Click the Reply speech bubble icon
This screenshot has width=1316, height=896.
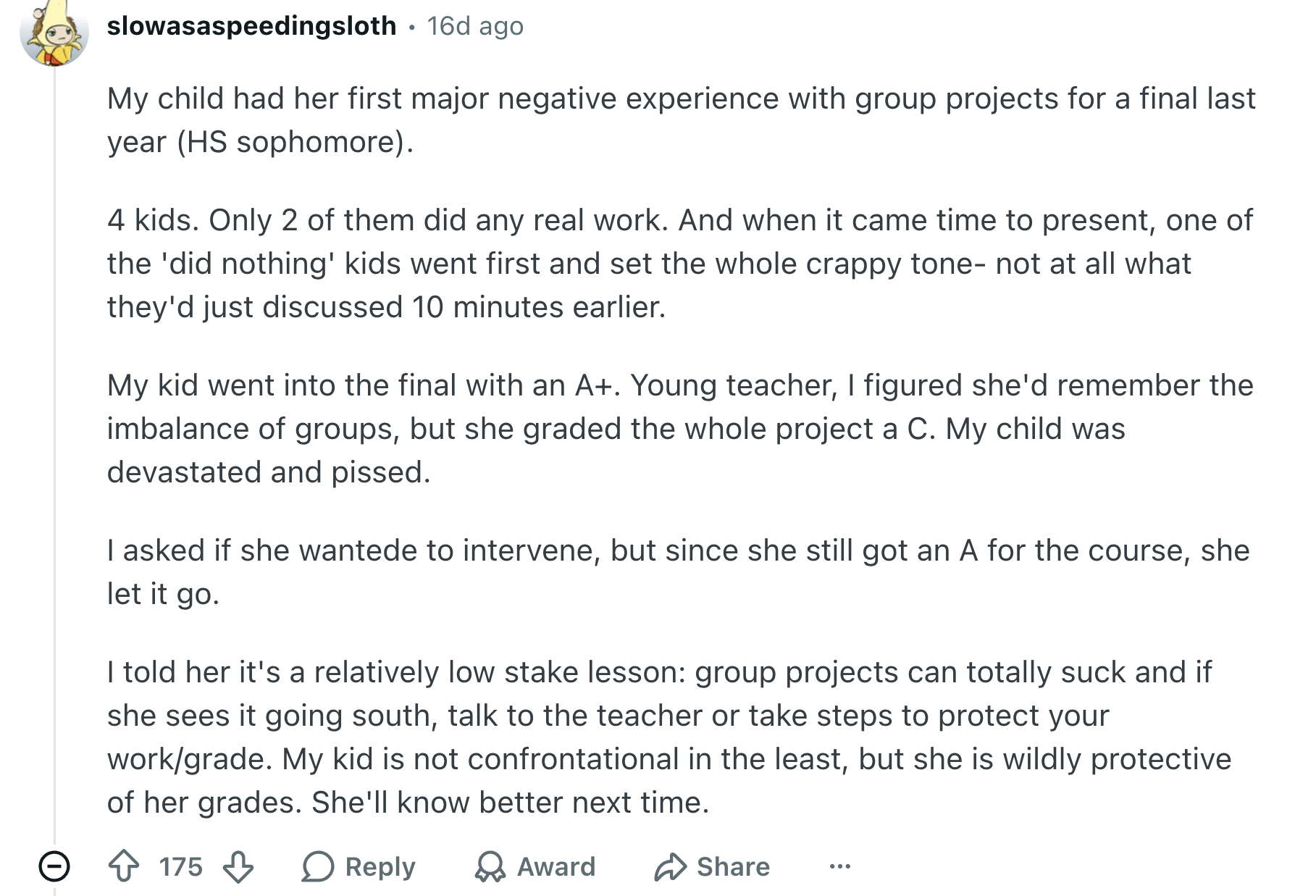(x=318, y=866)
